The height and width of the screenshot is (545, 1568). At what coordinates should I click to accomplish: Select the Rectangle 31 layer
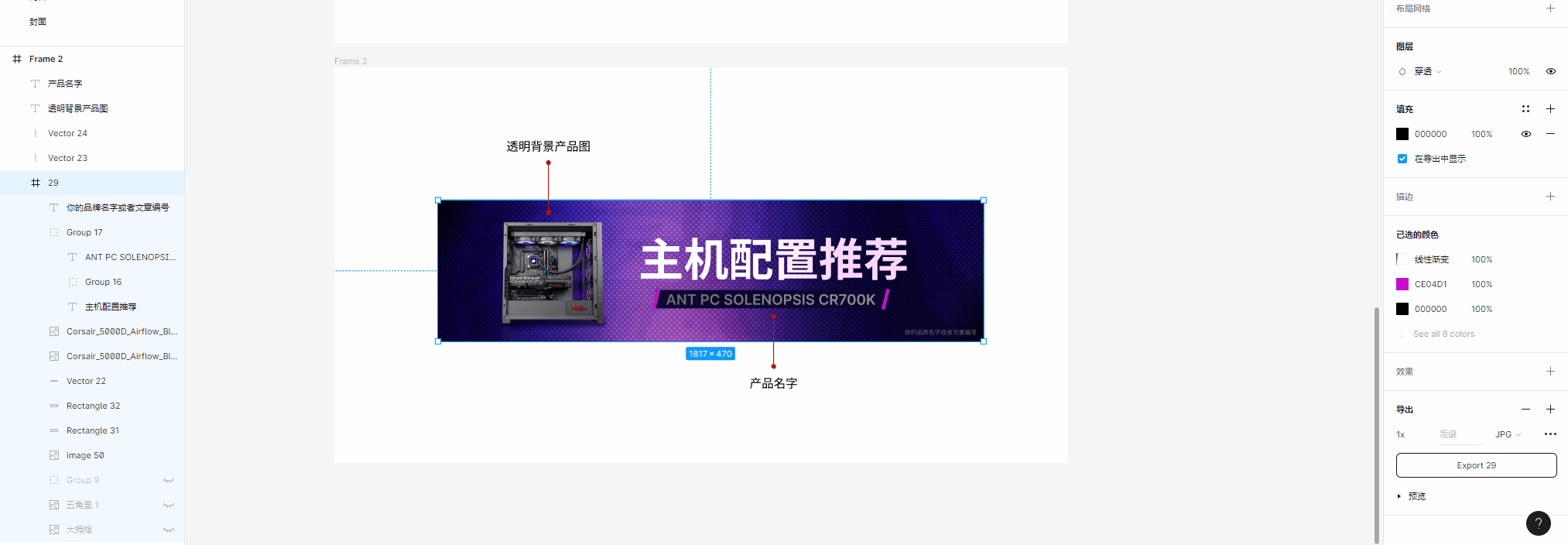coord(92,430)
